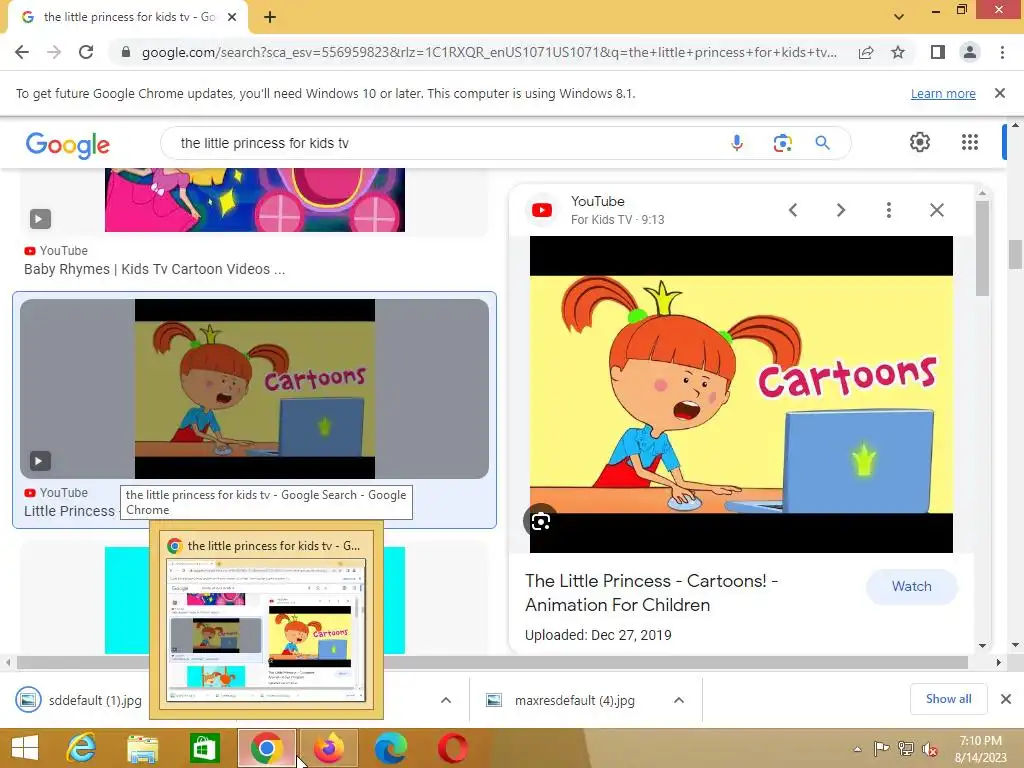This screenshot has width=1024, height=768.
Task: Open the Chrome profile avatar
Action: (970, 52)
